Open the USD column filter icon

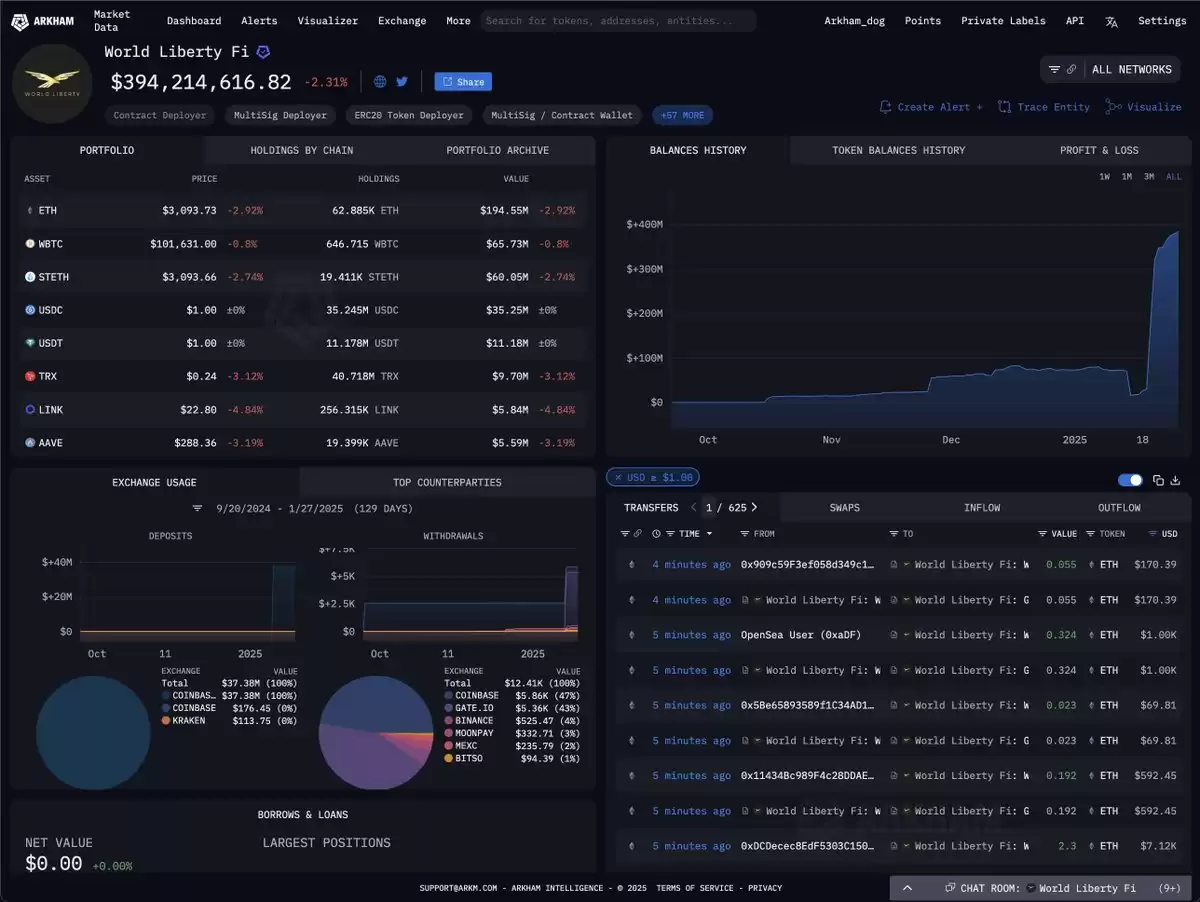[x=1153, y=534]
